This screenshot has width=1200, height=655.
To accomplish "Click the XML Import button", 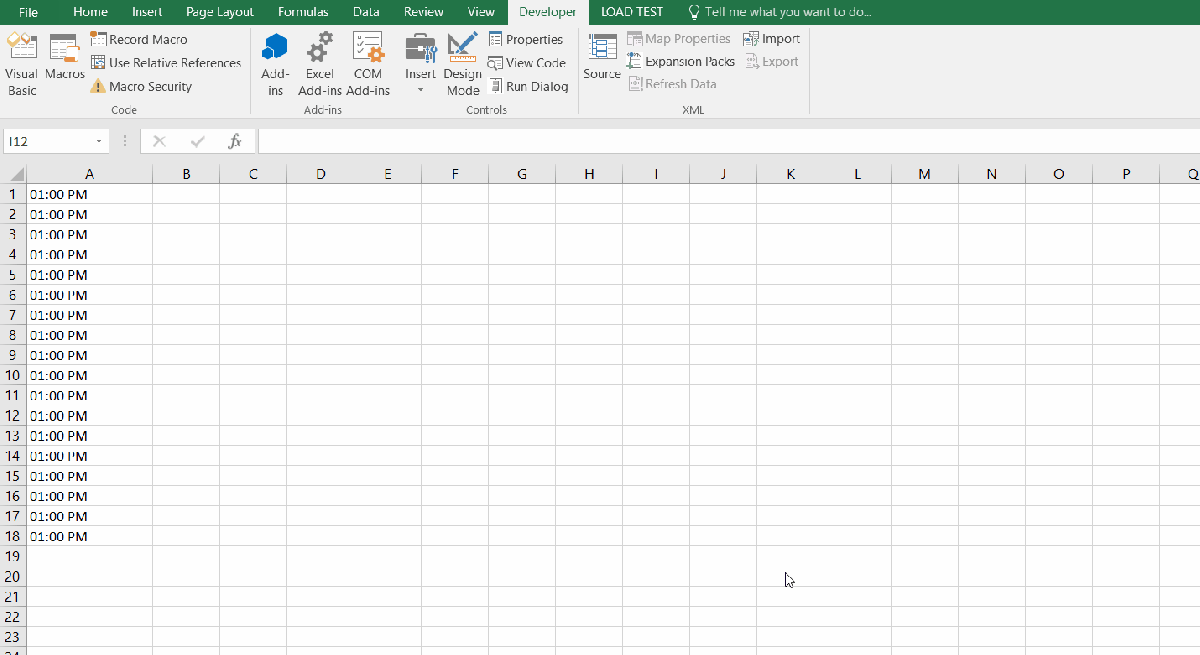I will (x=771, y=39).
